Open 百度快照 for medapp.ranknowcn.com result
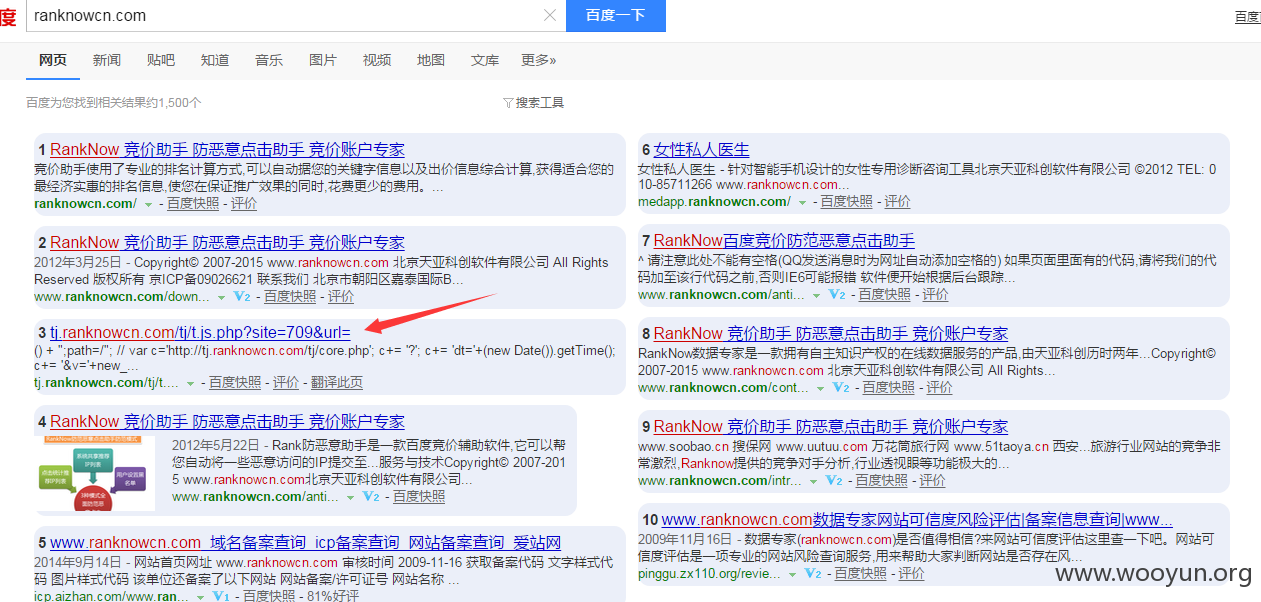The width and height of the screenshot is (1261, 602). pos(847,201)
